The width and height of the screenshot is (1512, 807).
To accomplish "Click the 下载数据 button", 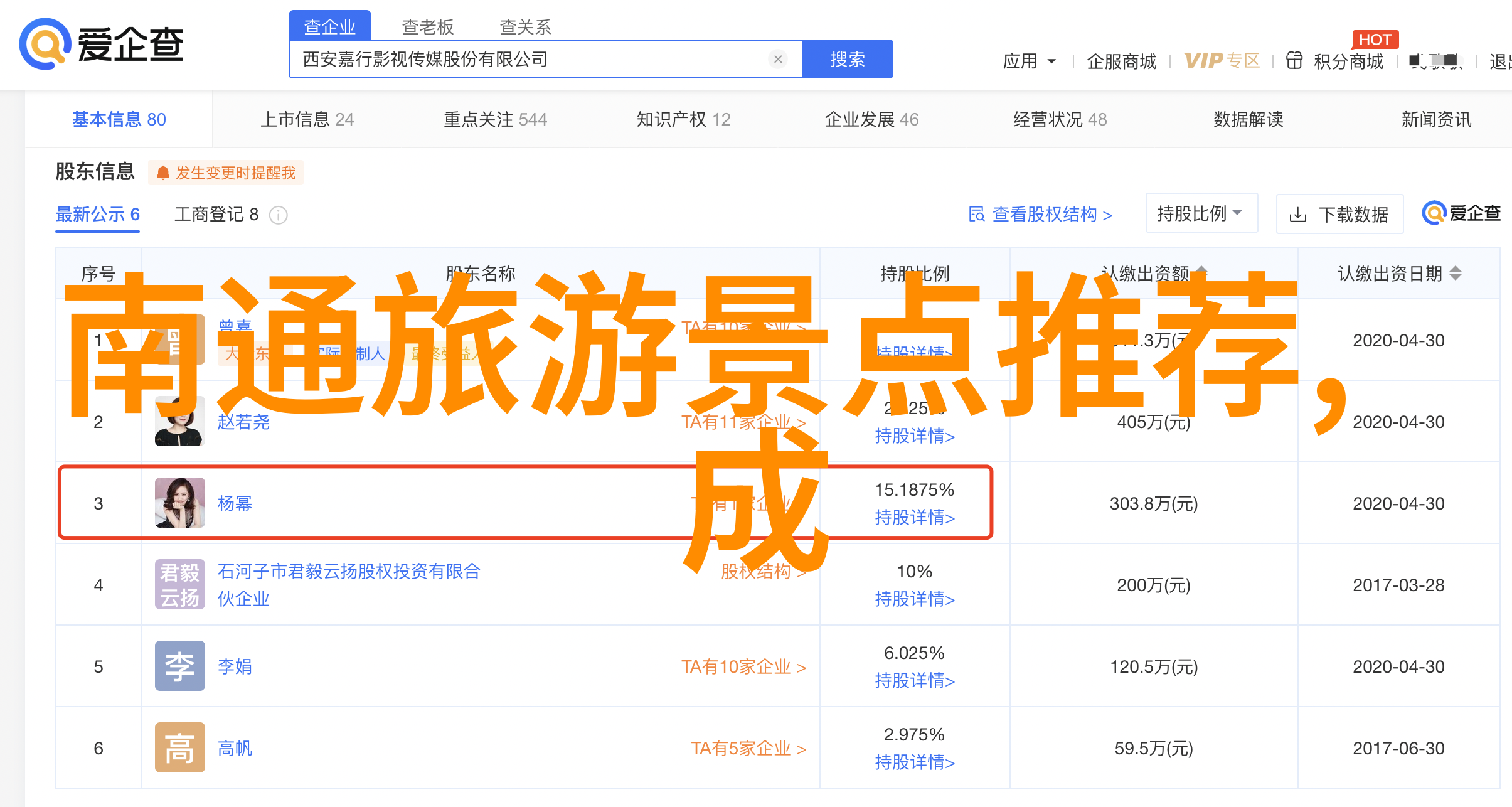I will pos(1339,215).
